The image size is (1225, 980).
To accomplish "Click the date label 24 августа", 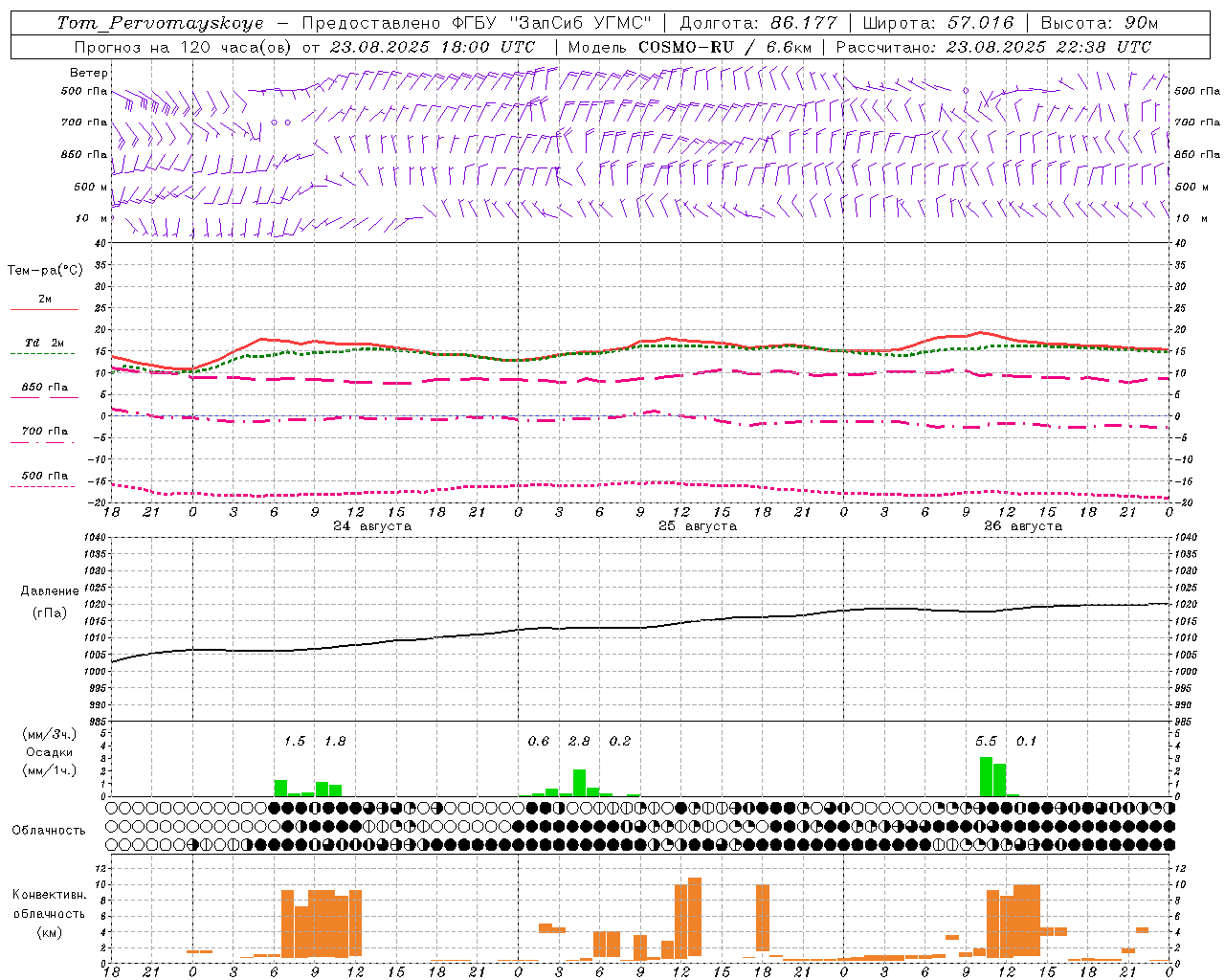I will pos(372,526).
